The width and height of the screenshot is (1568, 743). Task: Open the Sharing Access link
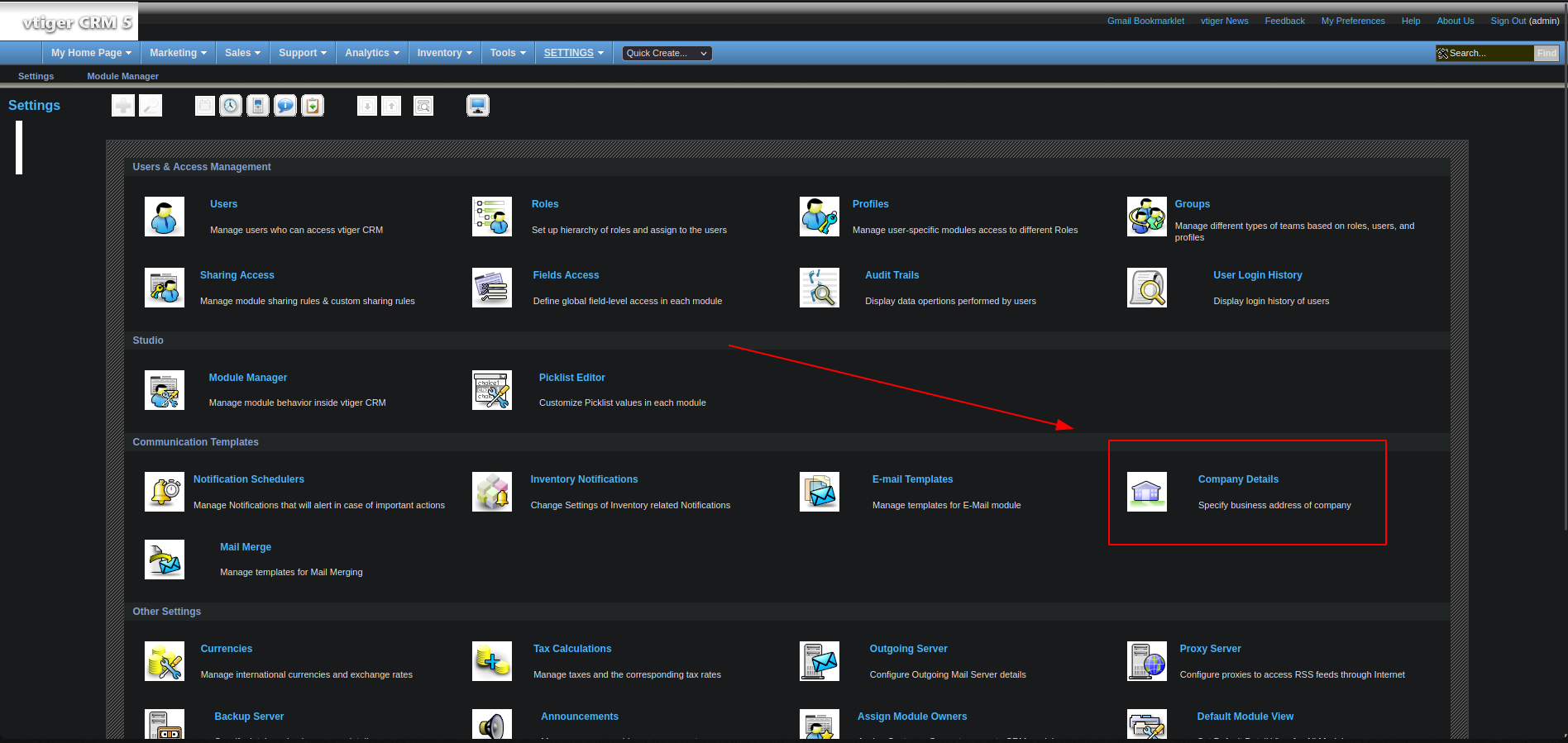click(237, 275)
